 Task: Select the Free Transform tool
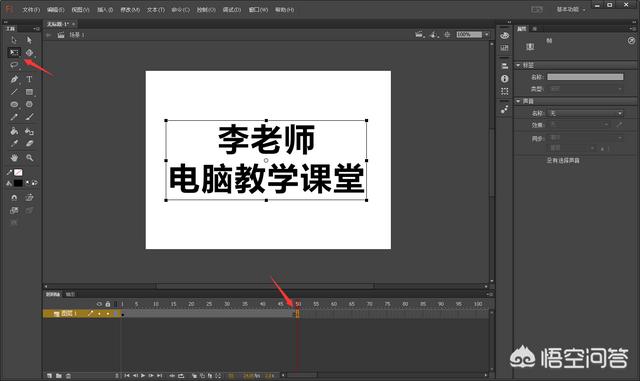click(14, 52)
